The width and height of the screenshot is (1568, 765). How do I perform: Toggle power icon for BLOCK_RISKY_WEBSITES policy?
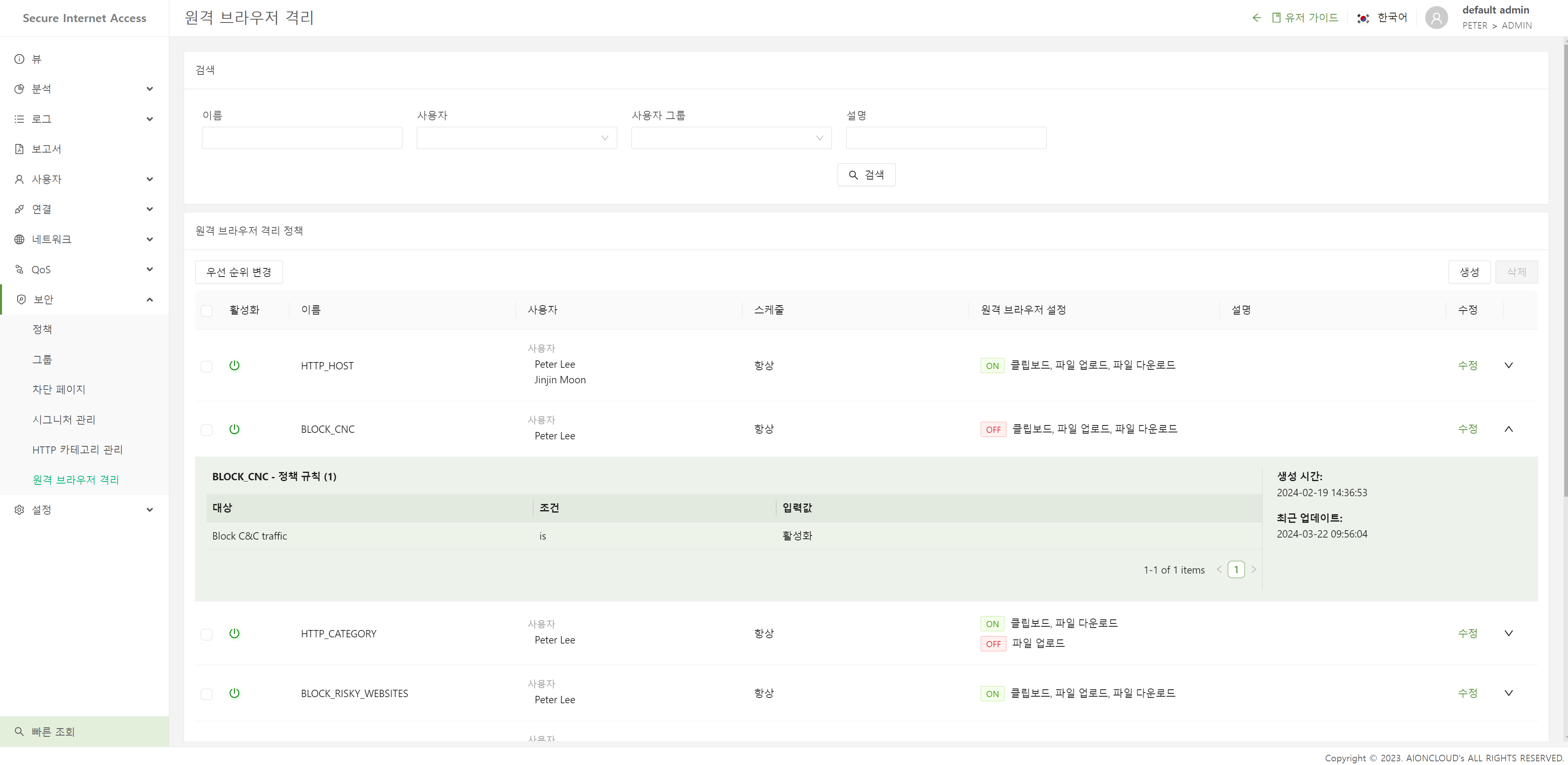(234, 693)
